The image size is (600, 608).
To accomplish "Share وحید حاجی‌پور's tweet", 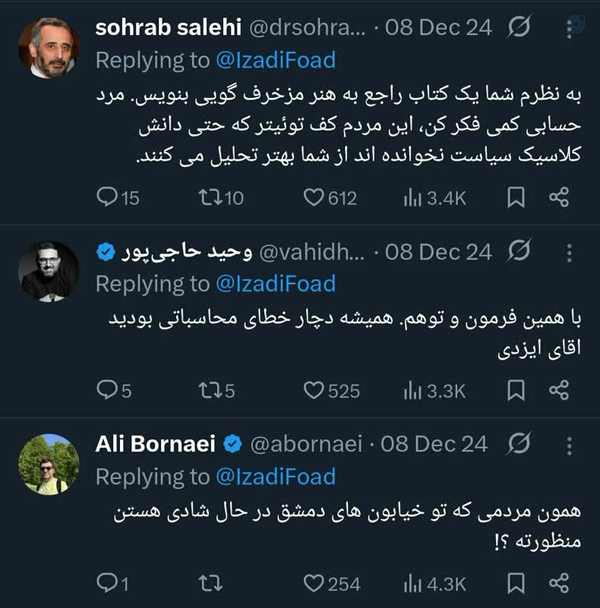I will pyautogui.click(x=560, y=391).
